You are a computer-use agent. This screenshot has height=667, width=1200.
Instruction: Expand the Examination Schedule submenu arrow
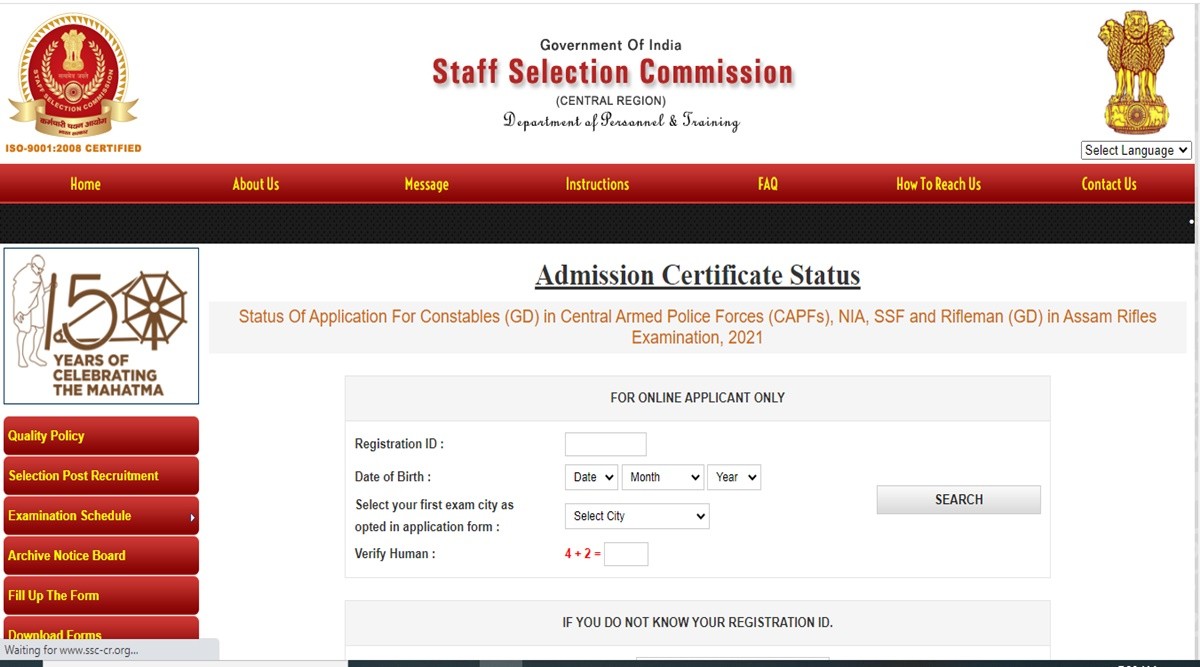[x=192, y=517]
